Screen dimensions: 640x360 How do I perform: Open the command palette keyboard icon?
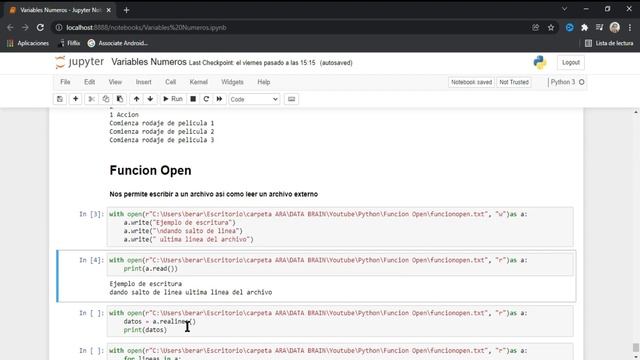tap(291, 99)
